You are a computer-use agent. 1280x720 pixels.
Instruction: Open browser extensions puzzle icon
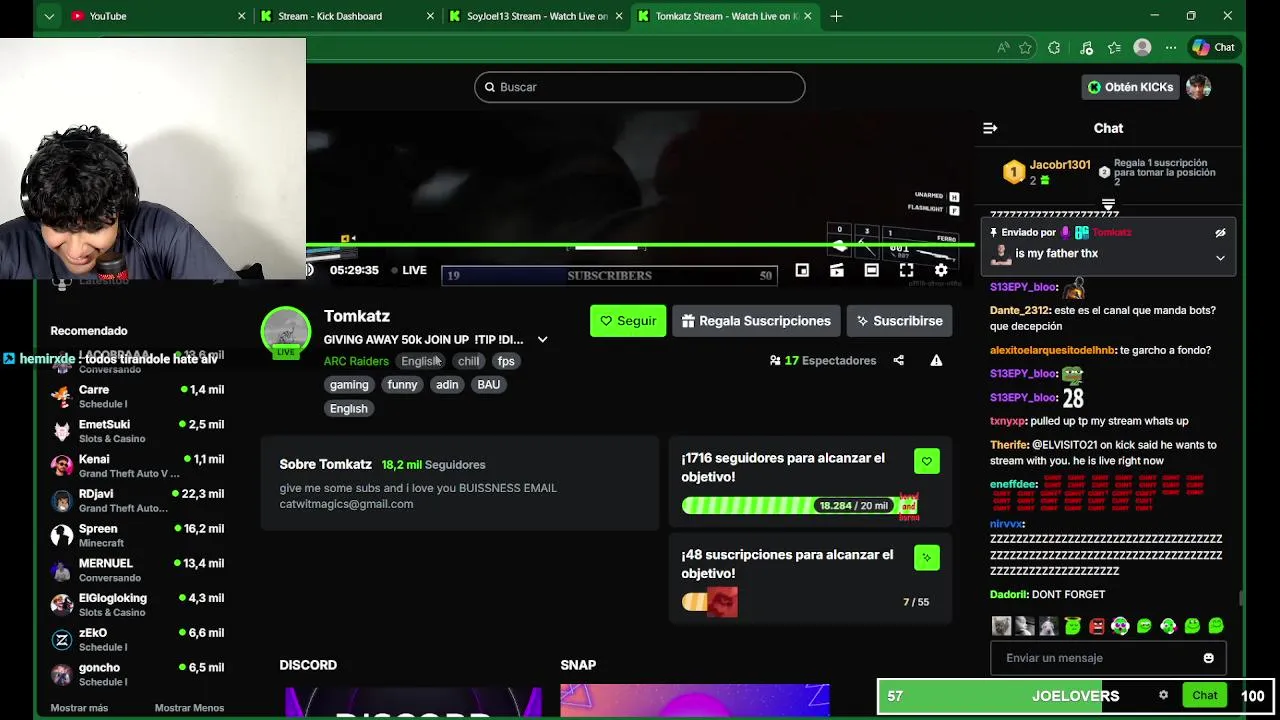pyautogui.click(x=1054, y=47)
